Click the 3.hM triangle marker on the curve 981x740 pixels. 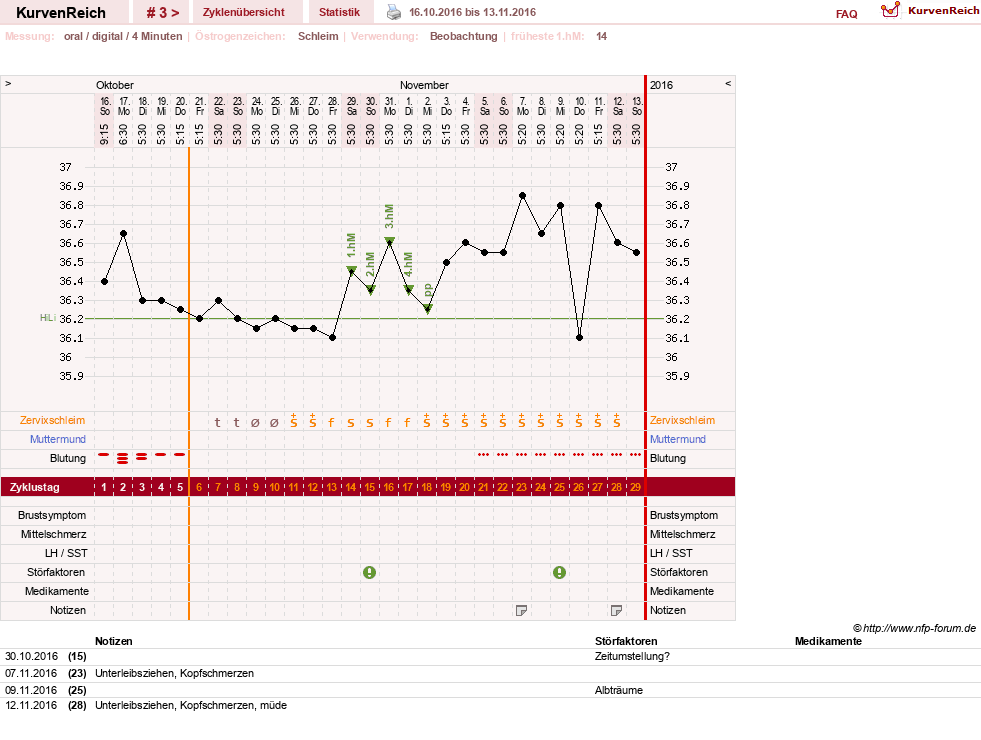tap(389, 241)
